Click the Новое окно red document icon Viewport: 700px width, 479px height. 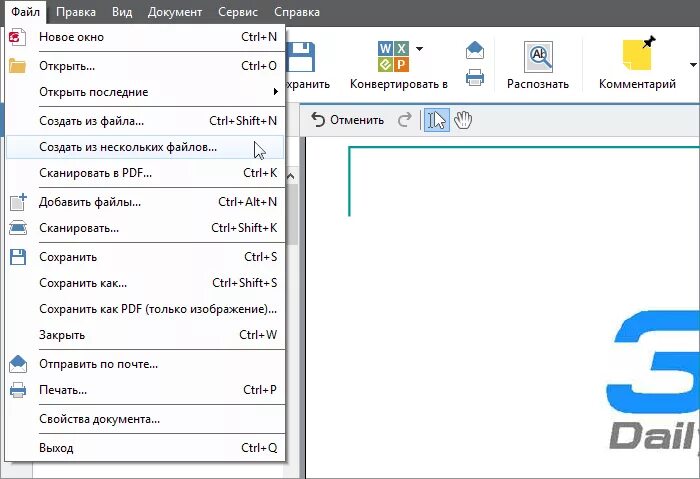(x=17, y=37)
